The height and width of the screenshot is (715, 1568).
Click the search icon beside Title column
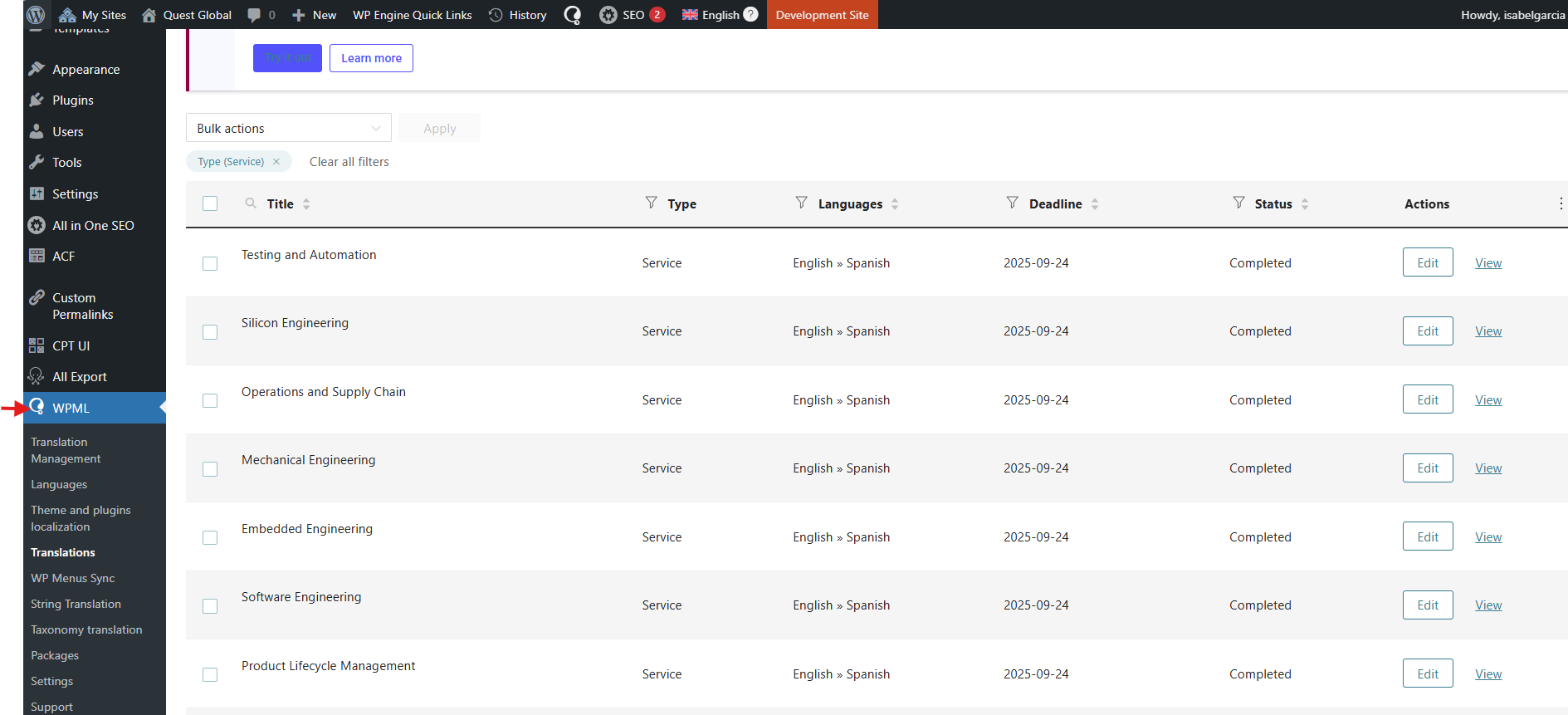click(251, 203)
